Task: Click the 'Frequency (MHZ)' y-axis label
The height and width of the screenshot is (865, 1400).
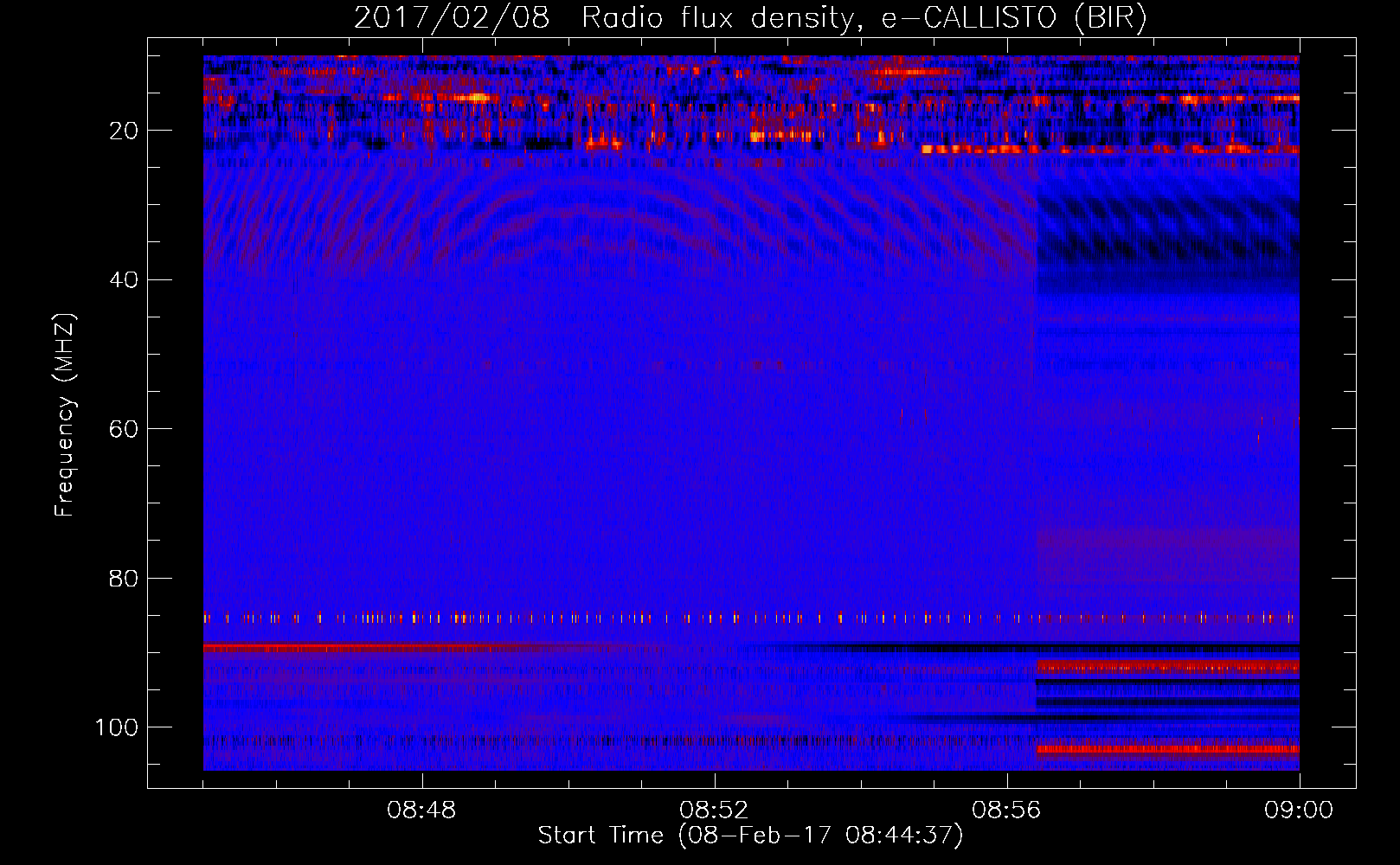Action: pyautogui.click(x=65, y=415)
